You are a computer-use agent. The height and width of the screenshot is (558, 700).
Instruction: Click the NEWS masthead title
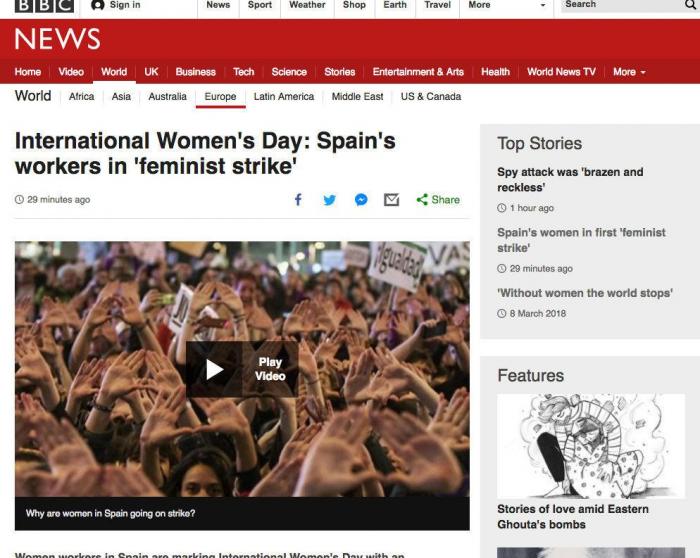pos(57,39)
